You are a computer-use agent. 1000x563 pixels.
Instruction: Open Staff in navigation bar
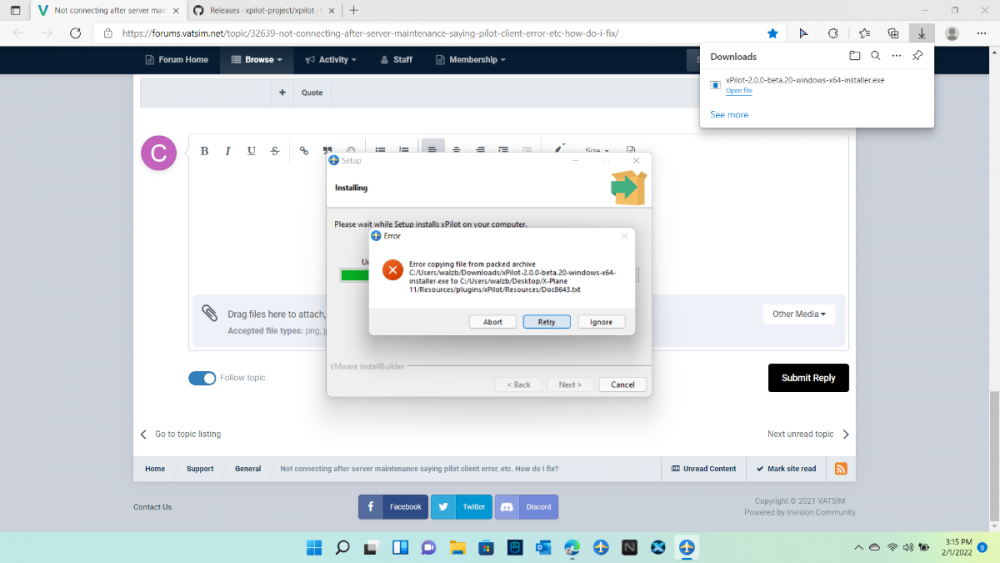pos(396,59)
